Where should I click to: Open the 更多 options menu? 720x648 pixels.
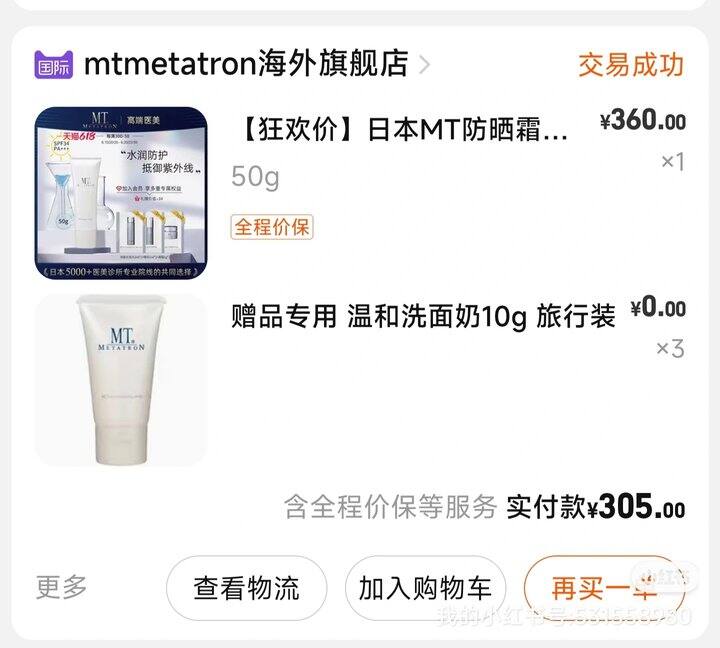tap(62, 587)
